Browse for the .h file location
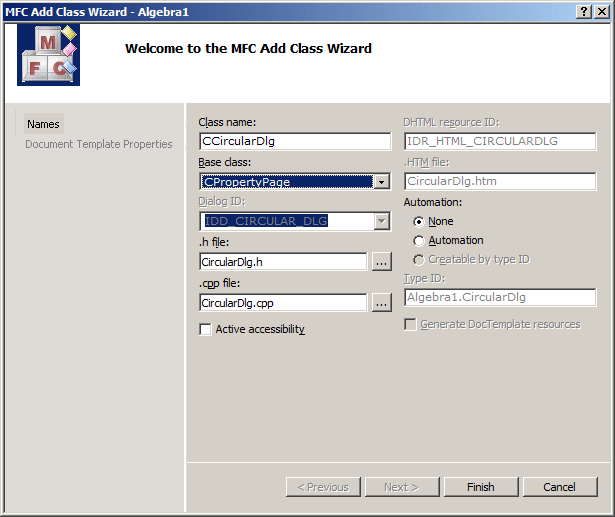The image size is (615, 517). (382, 262)
